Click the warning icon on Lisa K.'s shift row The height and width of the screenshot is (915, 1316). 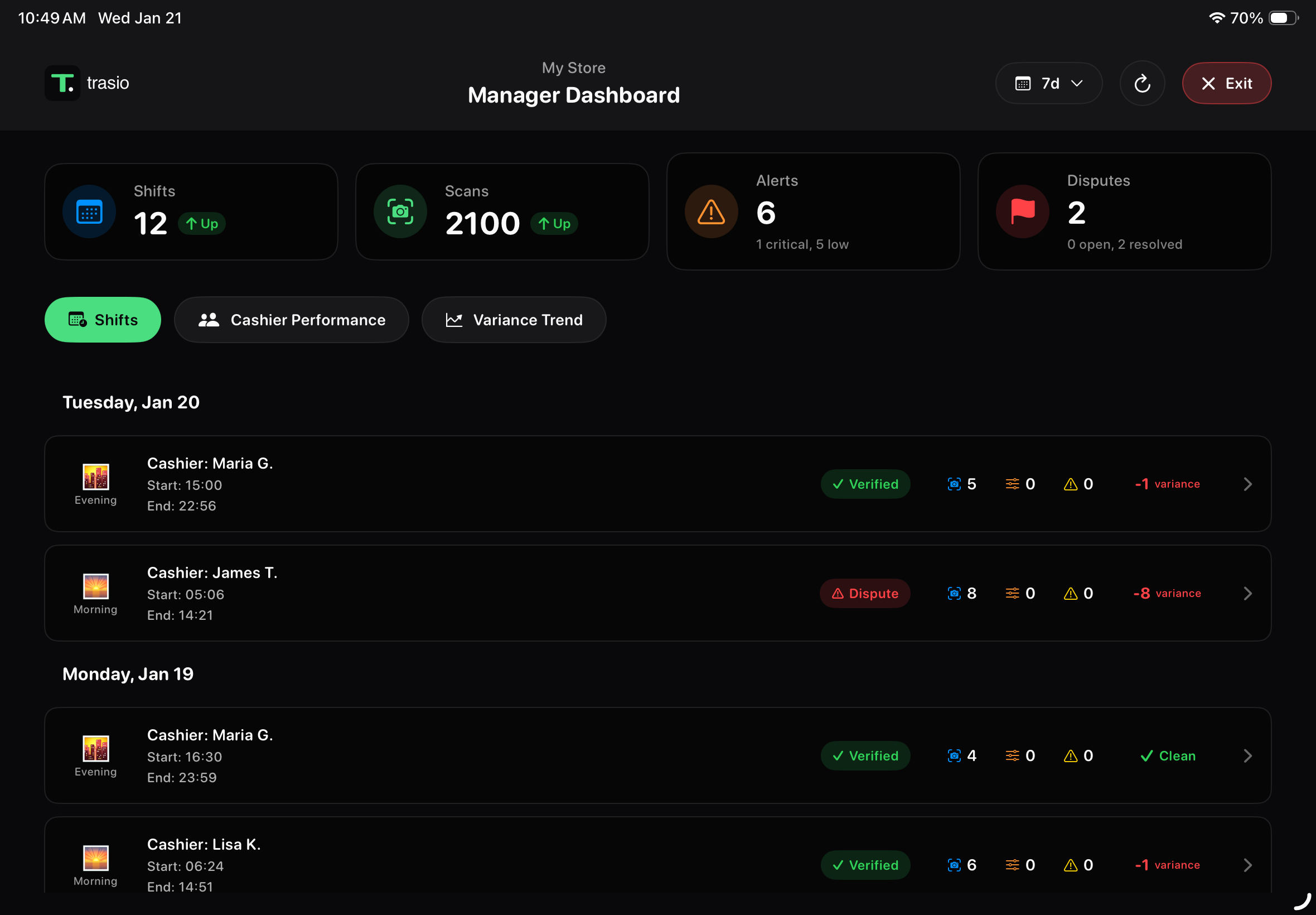(1070, 865)
